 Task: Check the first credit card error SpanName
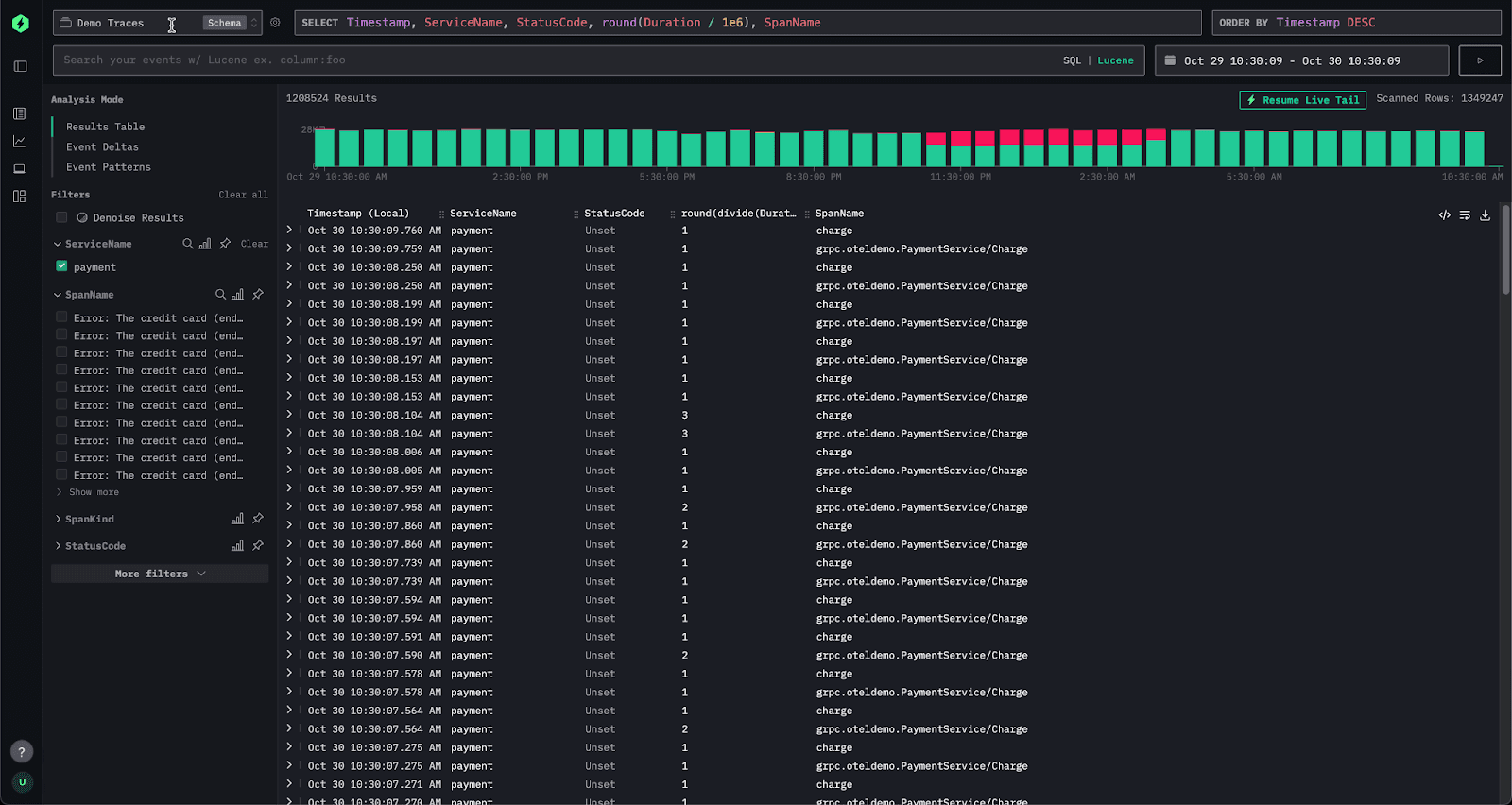point(61,317)
